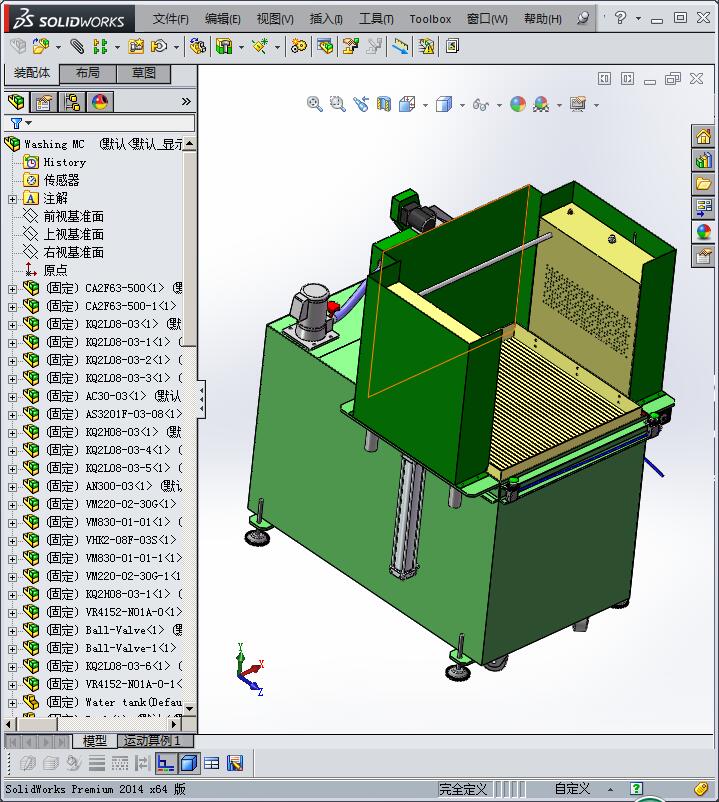
Task: Open the 文件(F) menu
Action: click(x=170, y=19)
